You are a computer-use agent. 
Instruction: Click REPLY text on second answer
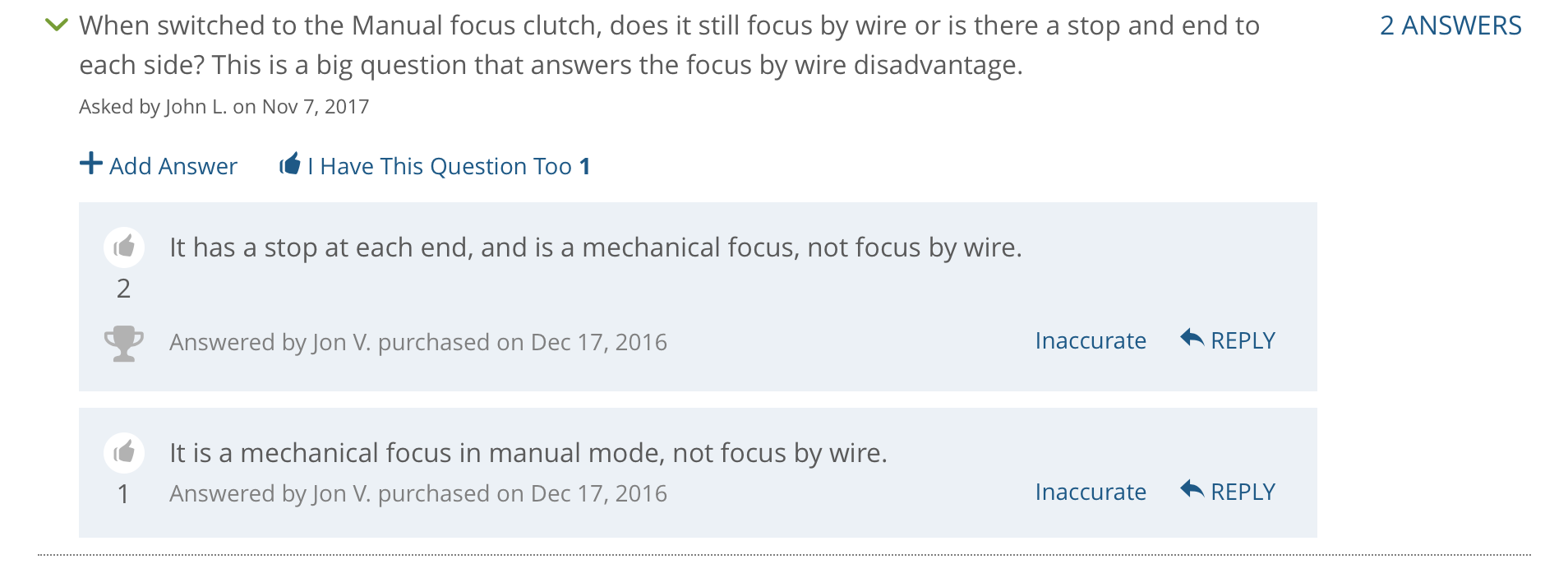[1243, 492]
